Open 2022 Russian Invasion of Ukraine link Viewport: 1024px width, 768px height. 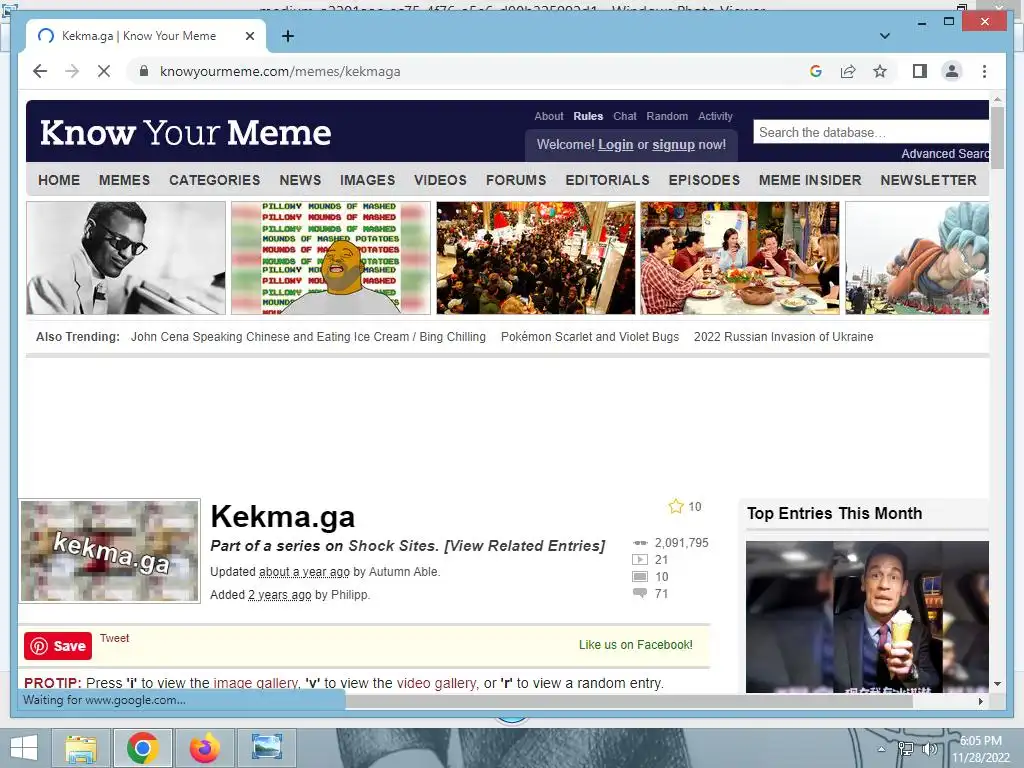click(x=783, y=337)
